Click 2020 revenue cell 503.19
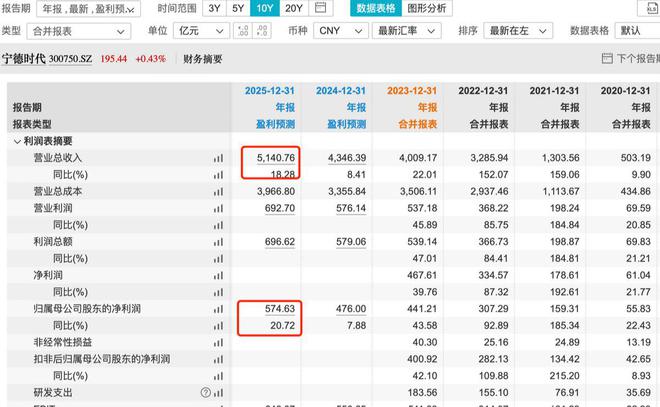Screen dimensions: 660x407 (636, 158)
